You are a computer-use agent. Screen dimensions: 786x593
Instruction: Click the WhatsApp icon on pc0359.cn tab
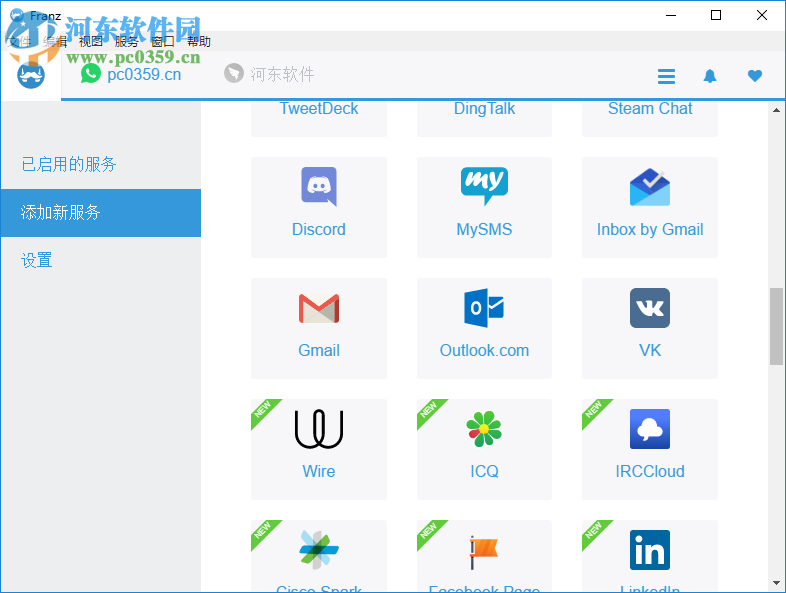(91, 74)
